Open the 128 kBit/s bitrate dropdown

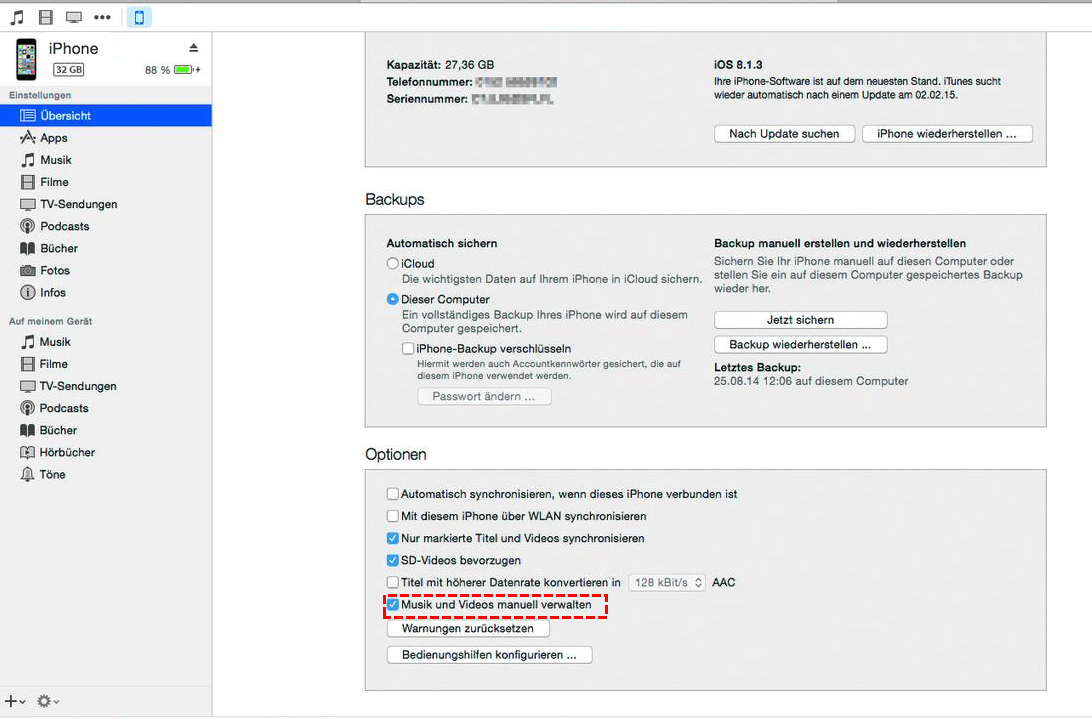point(666,582)
